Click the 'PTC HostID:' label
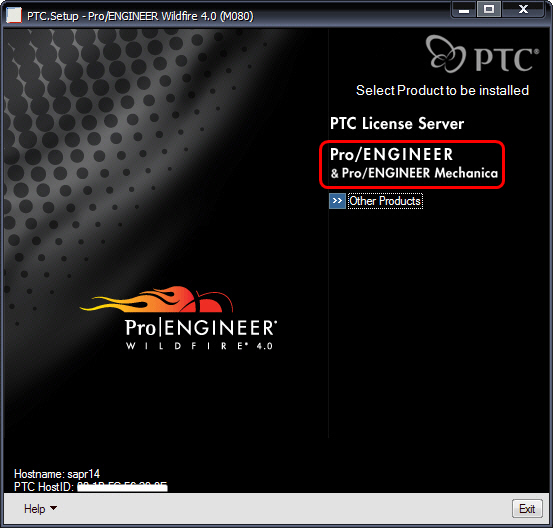This screenshot has width=553, height=528. (43, 487)
